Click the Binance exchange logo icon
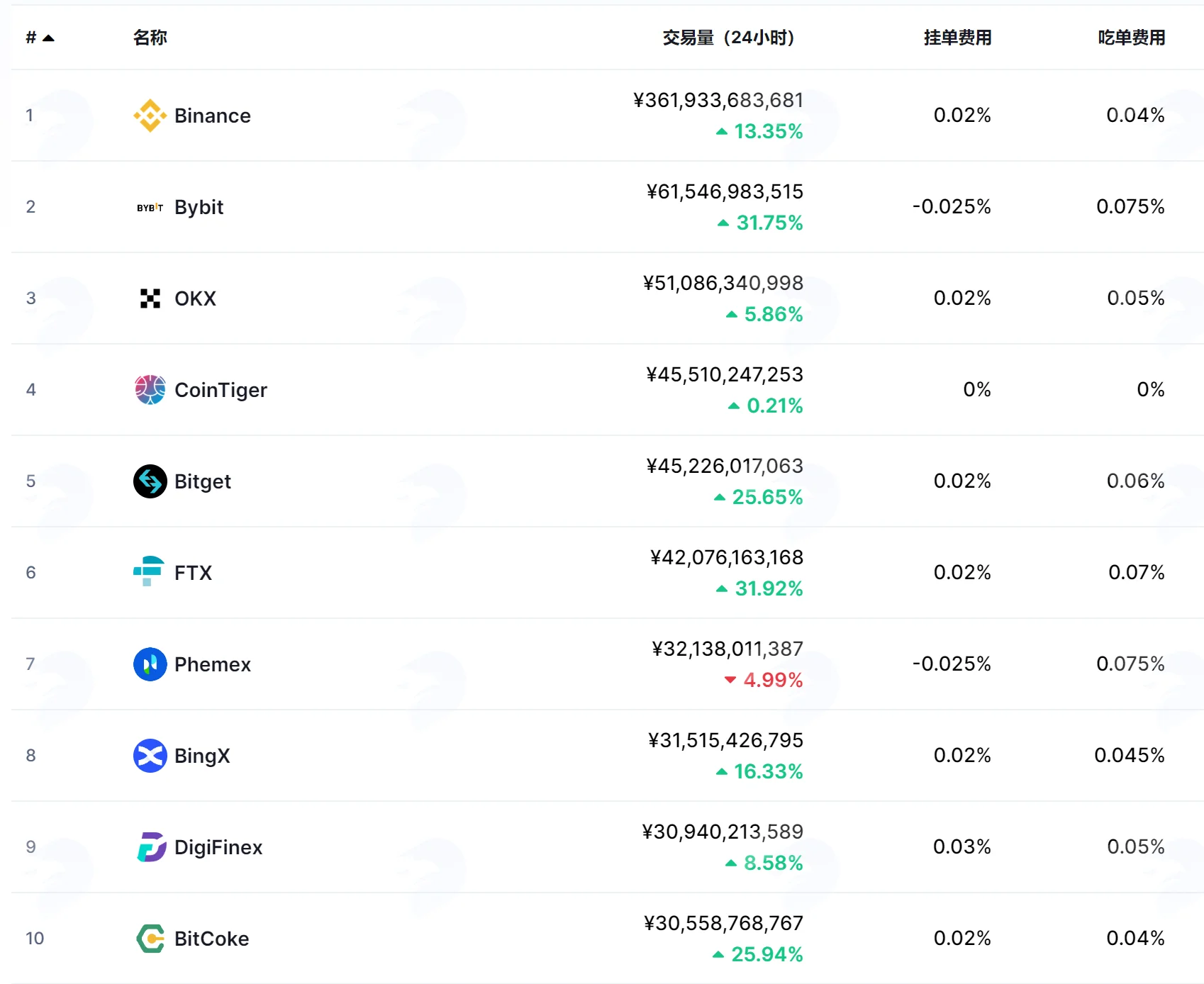Image resolution: width=1204 pixels, height=984 pixels. [150, 116]
